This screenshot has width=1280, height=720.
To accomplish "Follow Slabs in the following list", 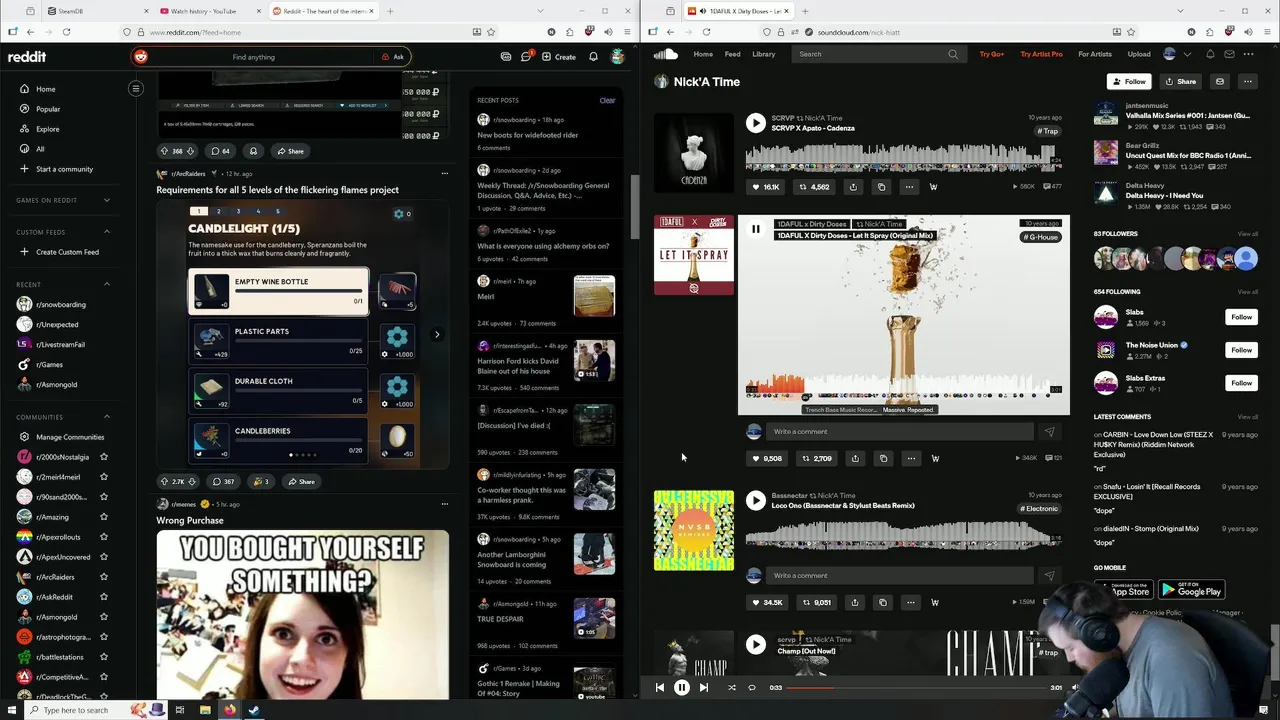I will [1241, 317].
